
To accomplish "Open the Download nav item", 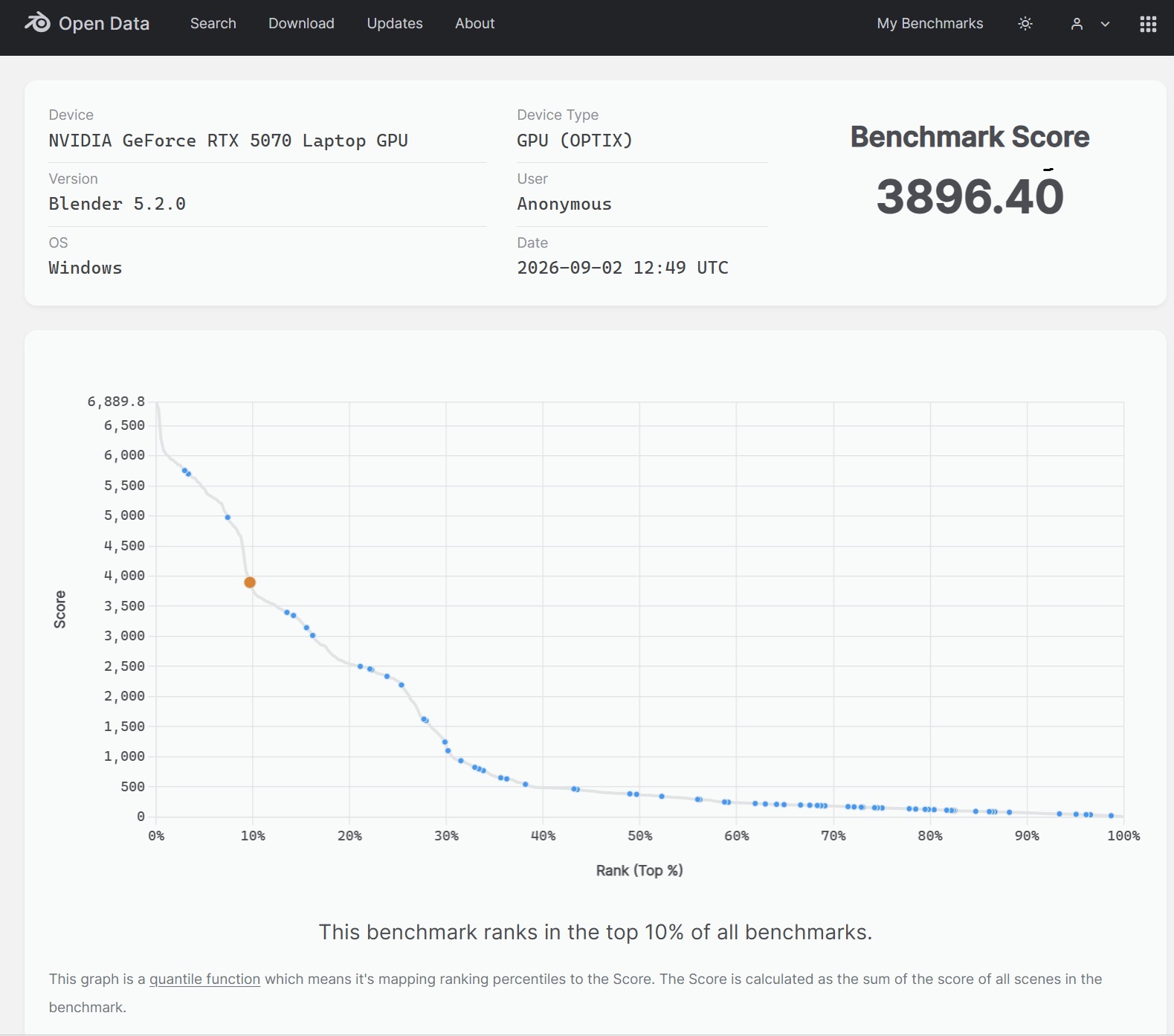I will point(301,24).
